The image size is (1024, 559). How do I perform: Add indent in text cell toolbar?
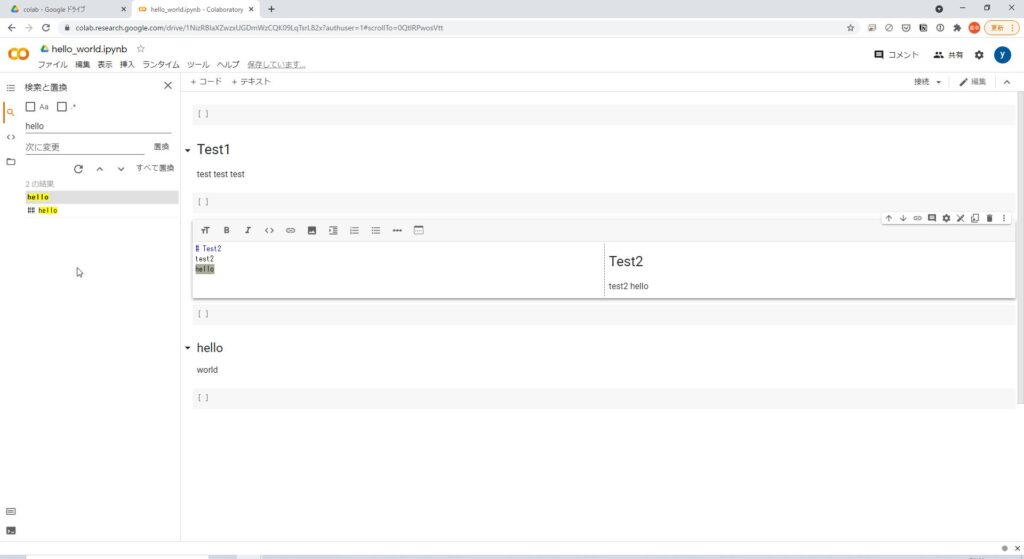333,231
